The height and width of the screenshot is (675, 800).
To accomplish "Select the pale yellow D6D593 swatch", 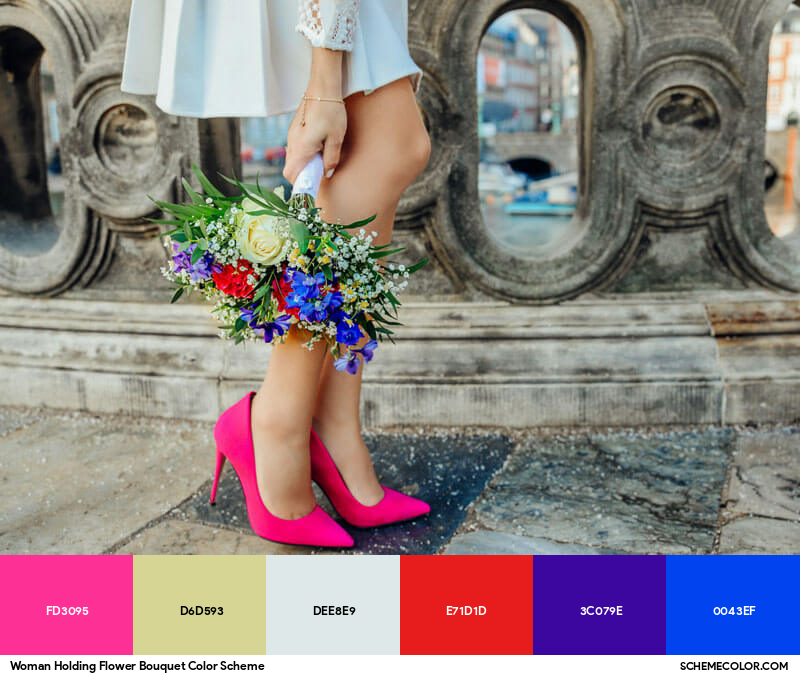I will [199, 605].
